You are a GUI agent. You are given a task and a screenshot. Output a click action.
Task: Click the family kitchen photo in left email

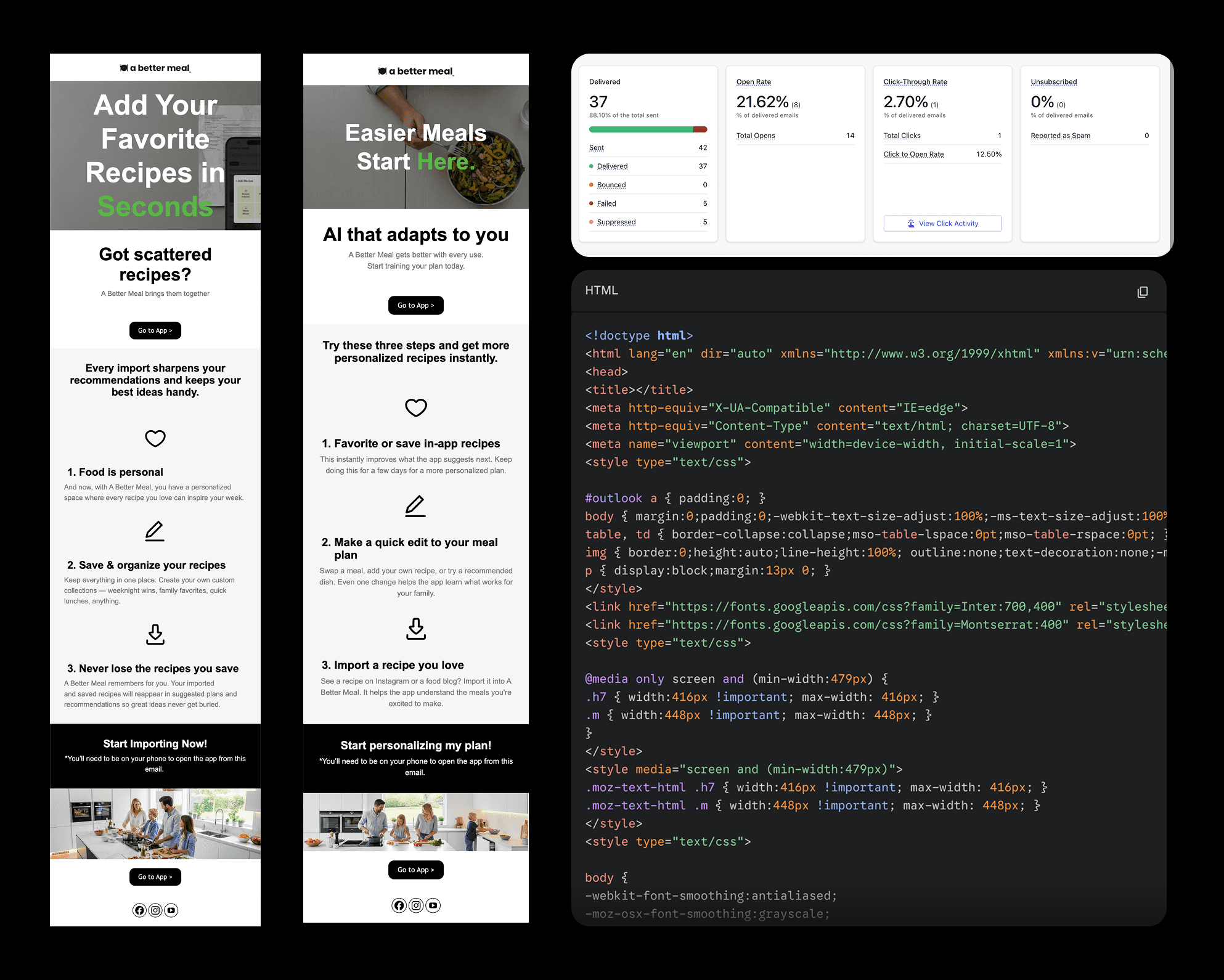tap(155, 823)
